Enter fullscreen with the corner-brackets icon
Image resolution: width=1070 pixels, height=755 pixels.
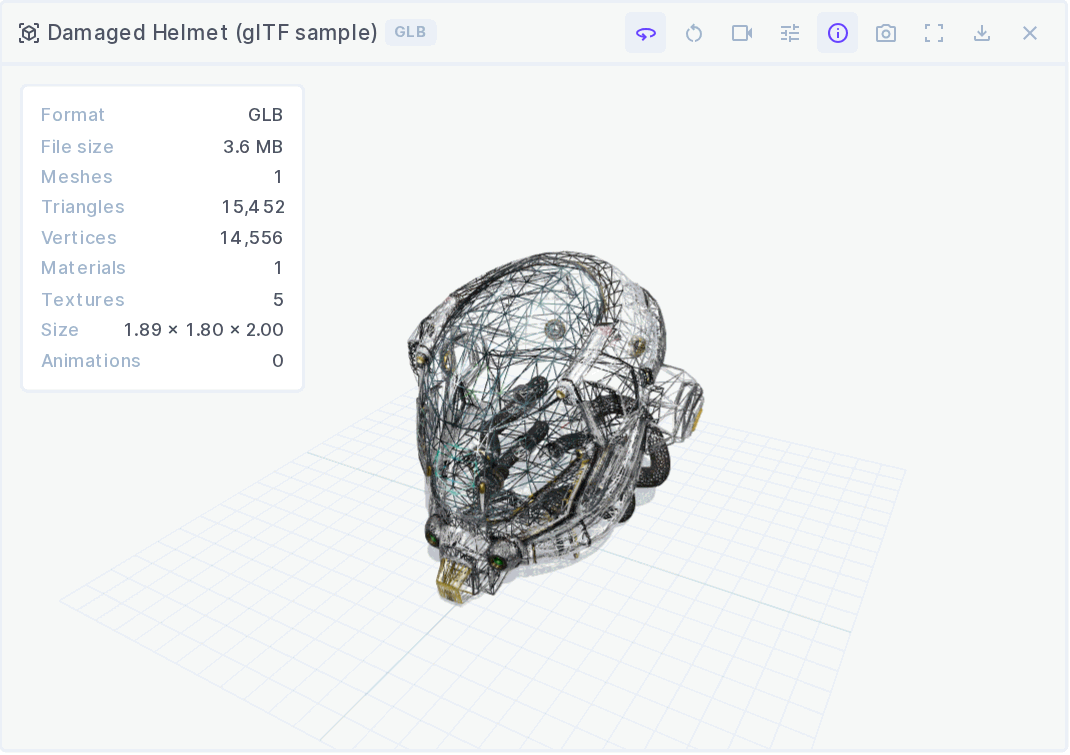tap(934, 33)
